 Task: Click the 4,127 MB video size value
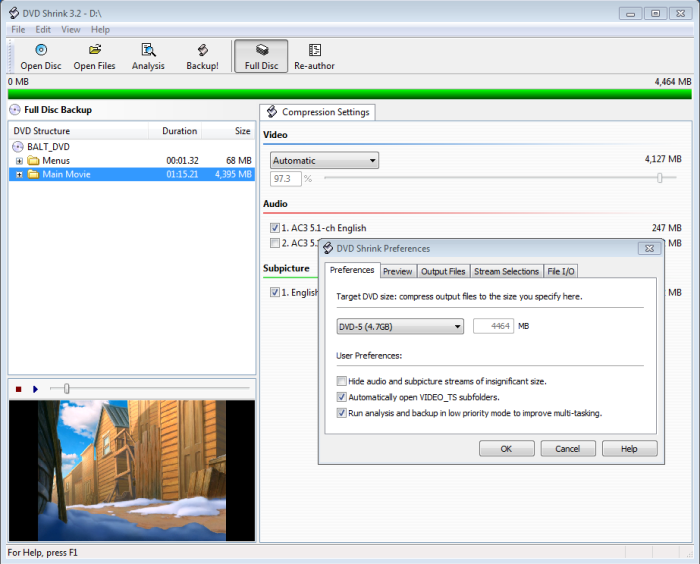(663, 159)
